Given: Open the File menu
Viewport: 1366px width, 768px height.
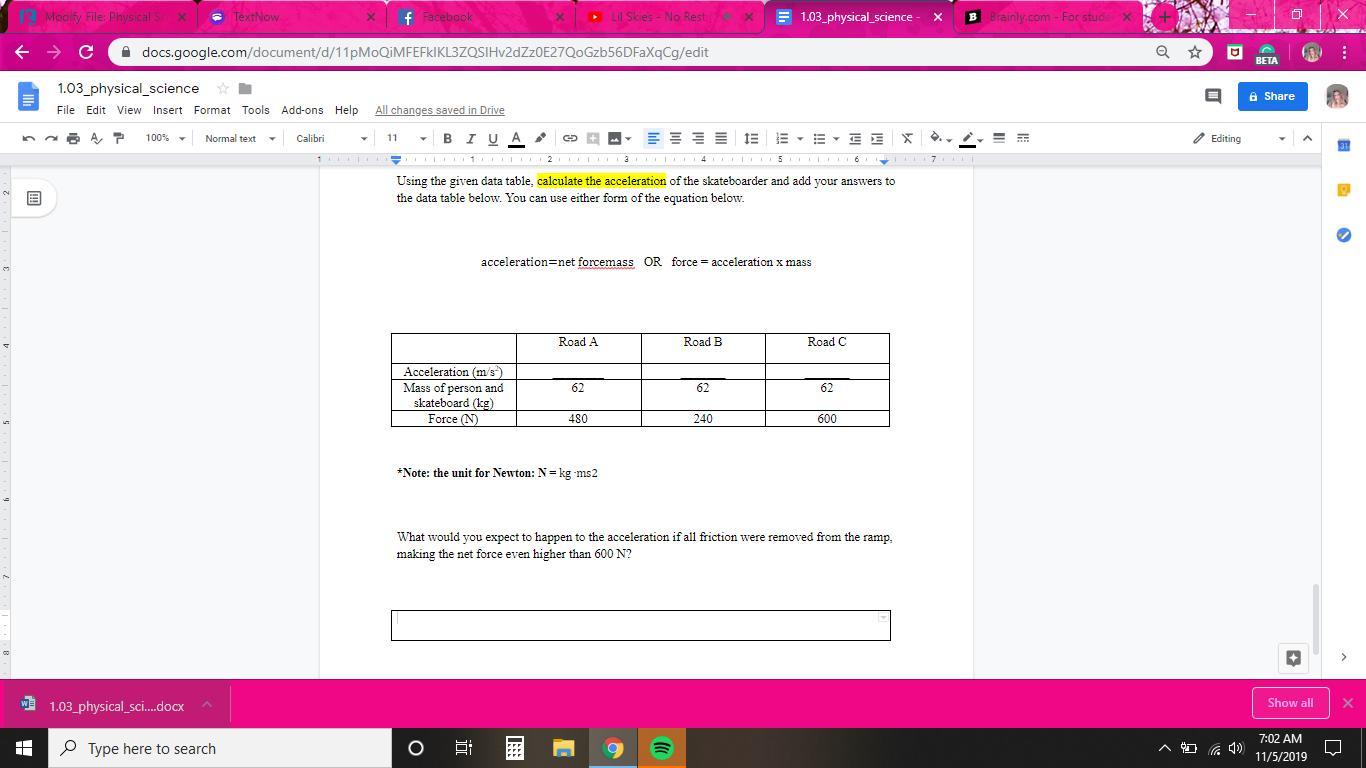Looking at the screenshot, I should pos(65,110).
